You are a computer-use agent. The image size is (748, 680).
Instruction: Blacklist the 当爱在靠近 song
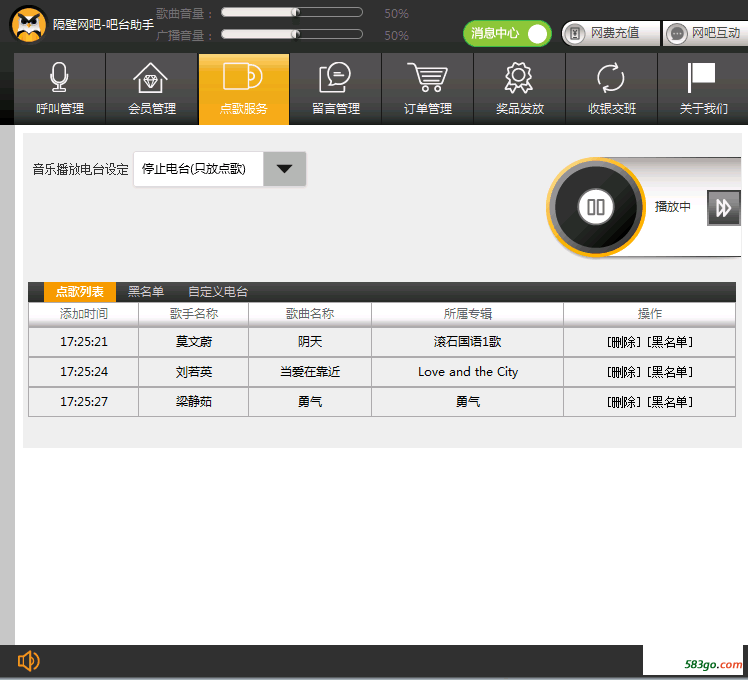(670, 372)
